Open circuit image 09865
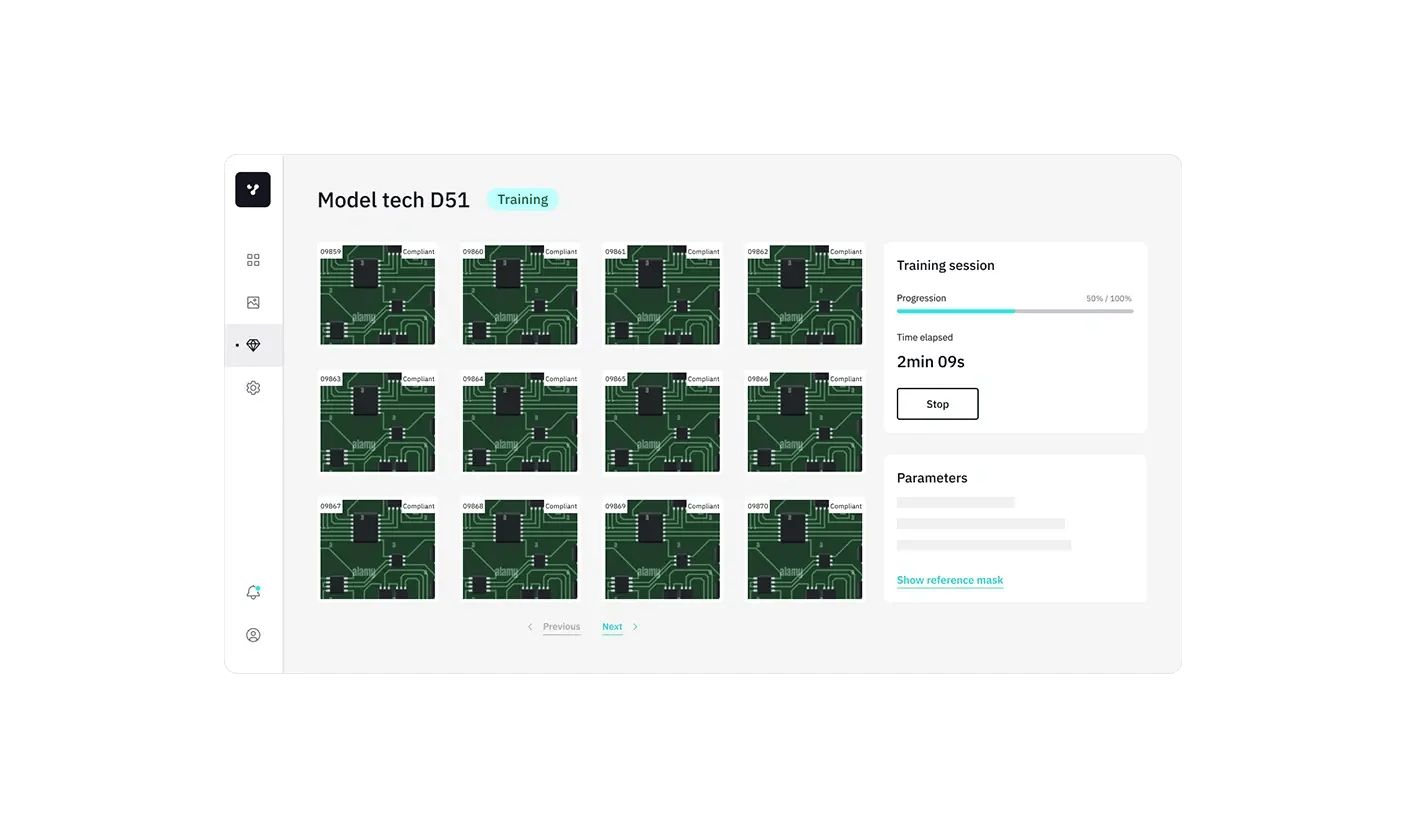 tap(662, 422)
